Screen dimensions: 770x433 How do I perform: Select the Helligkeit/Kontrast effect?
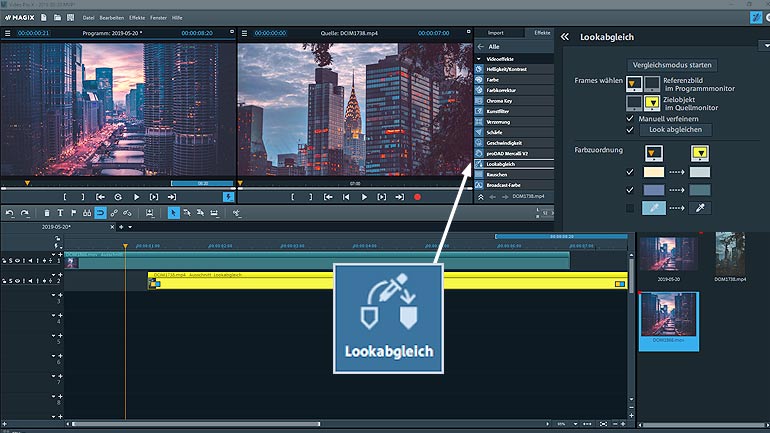pyautogui.click(x=514, y=69)
